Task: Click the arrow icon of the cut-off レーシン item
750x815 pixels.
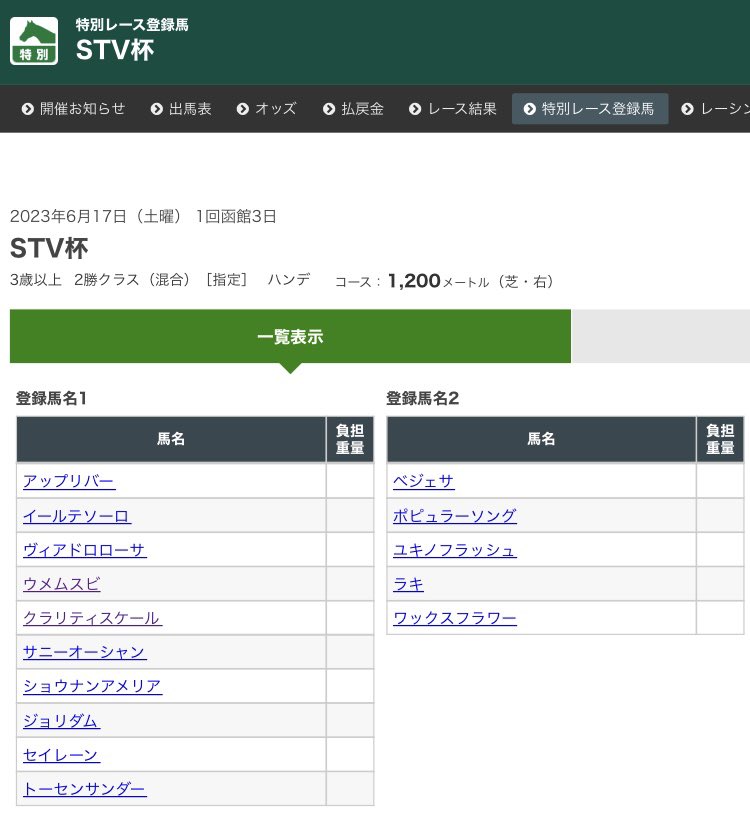Action: 687,109
